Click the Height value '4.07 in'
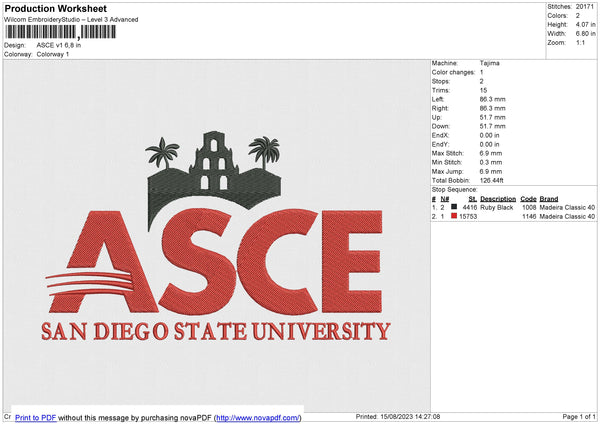This screenshot has height=424, width=600. tap(585, 24)
